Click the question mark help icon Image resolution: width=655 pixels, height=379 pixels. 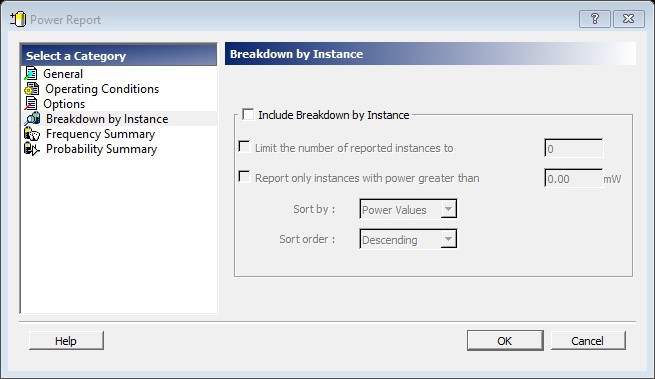coord(594,19)
